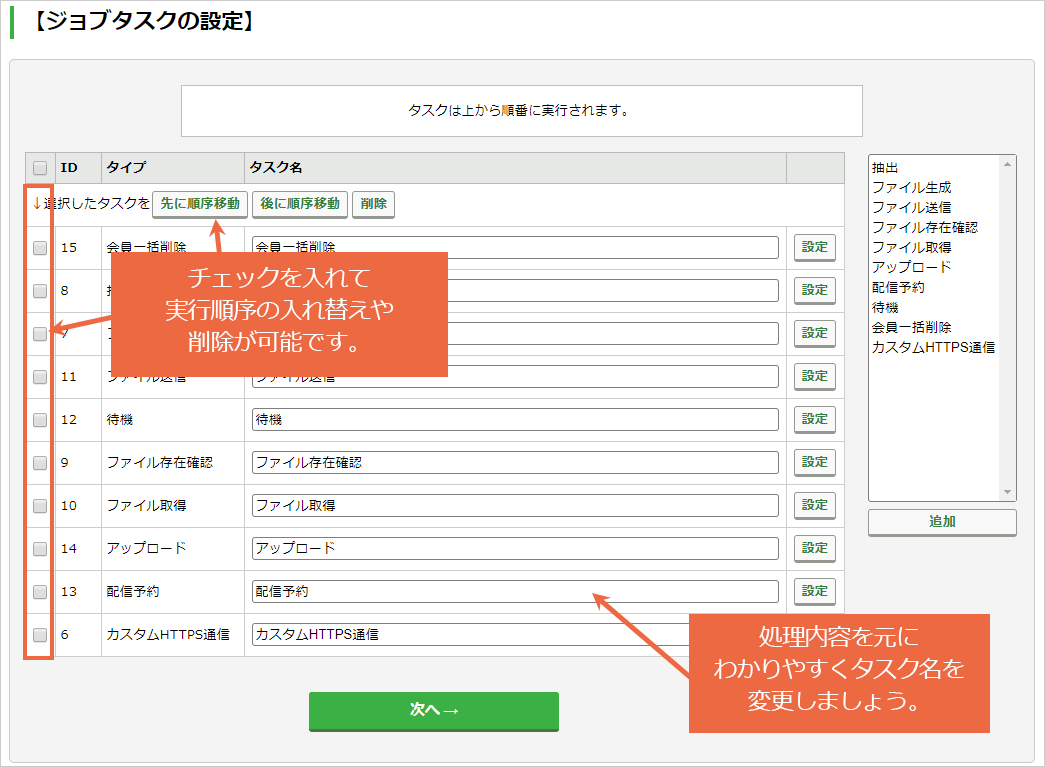Check the box for task ID 8

click(x=40, y=291)
